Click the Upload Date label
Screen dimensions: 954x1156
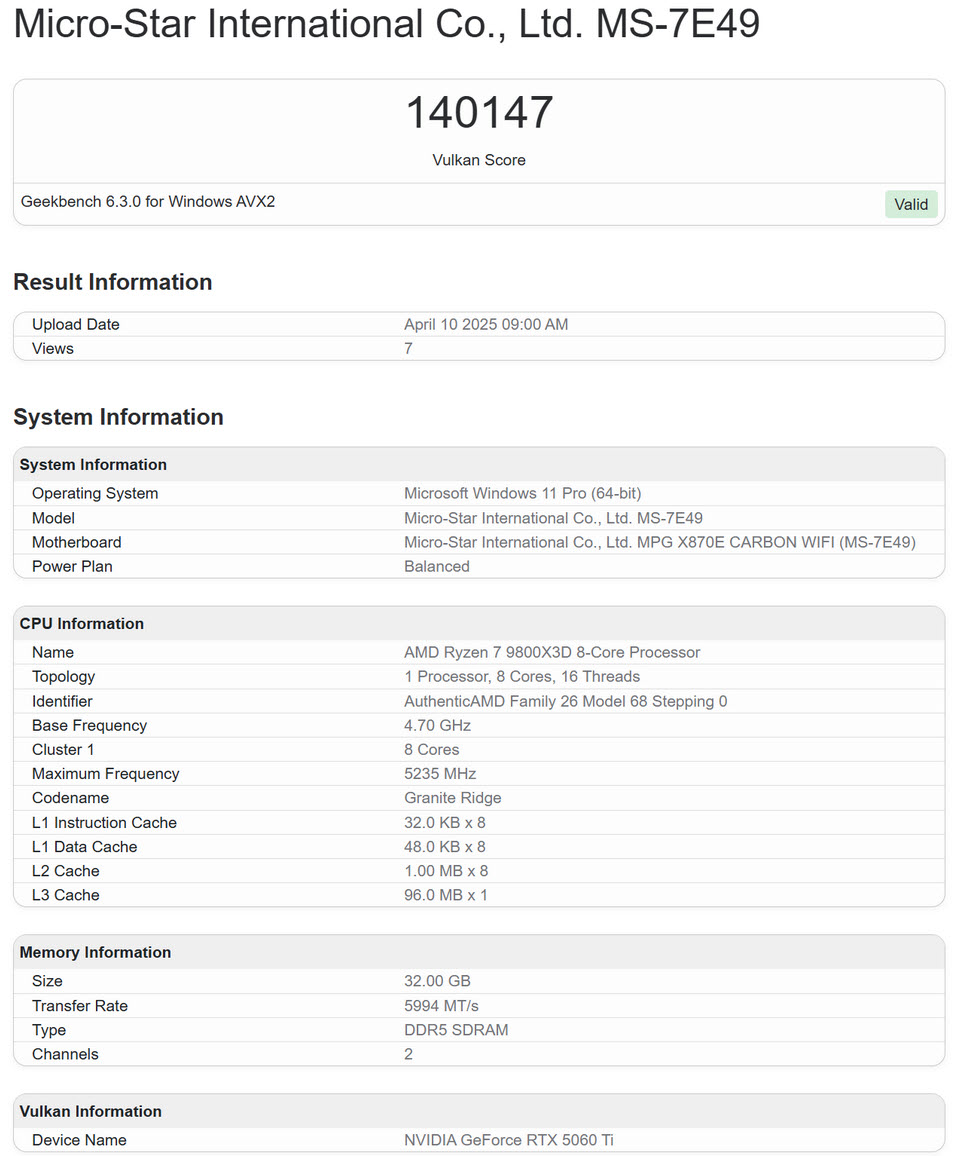tap(76, 324)
